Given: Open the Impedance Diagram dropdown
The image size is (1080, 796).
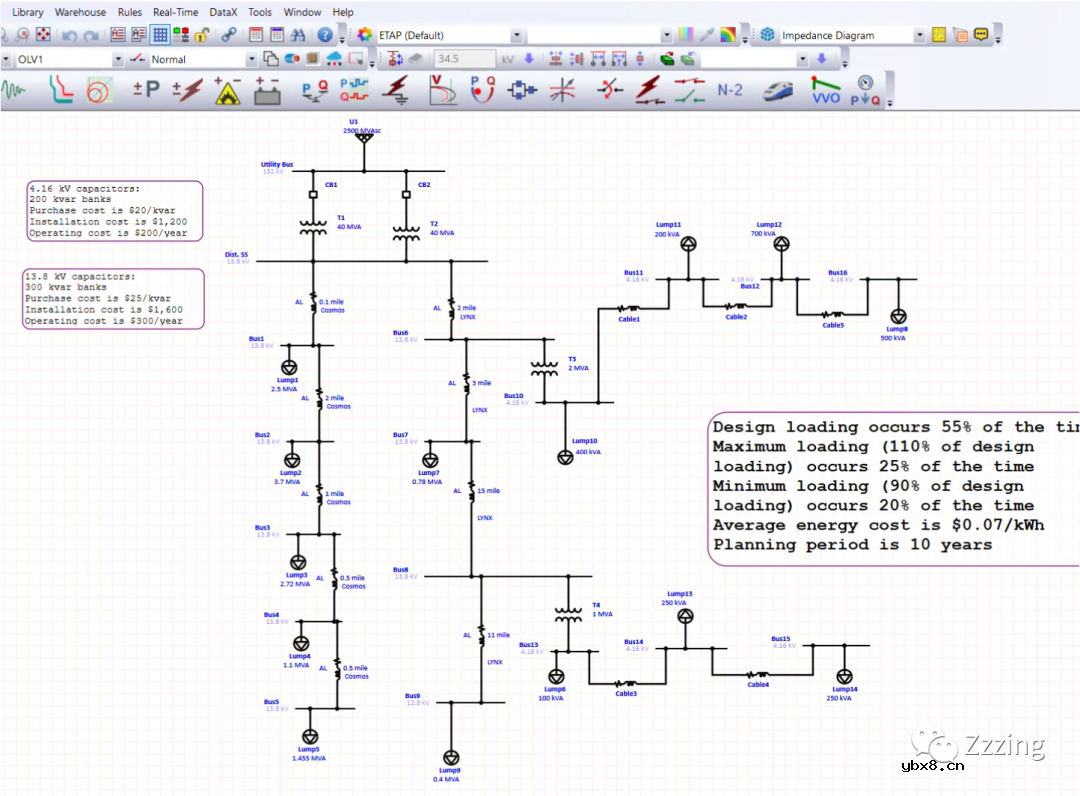Looking at the screenshot, I should 919,35.
